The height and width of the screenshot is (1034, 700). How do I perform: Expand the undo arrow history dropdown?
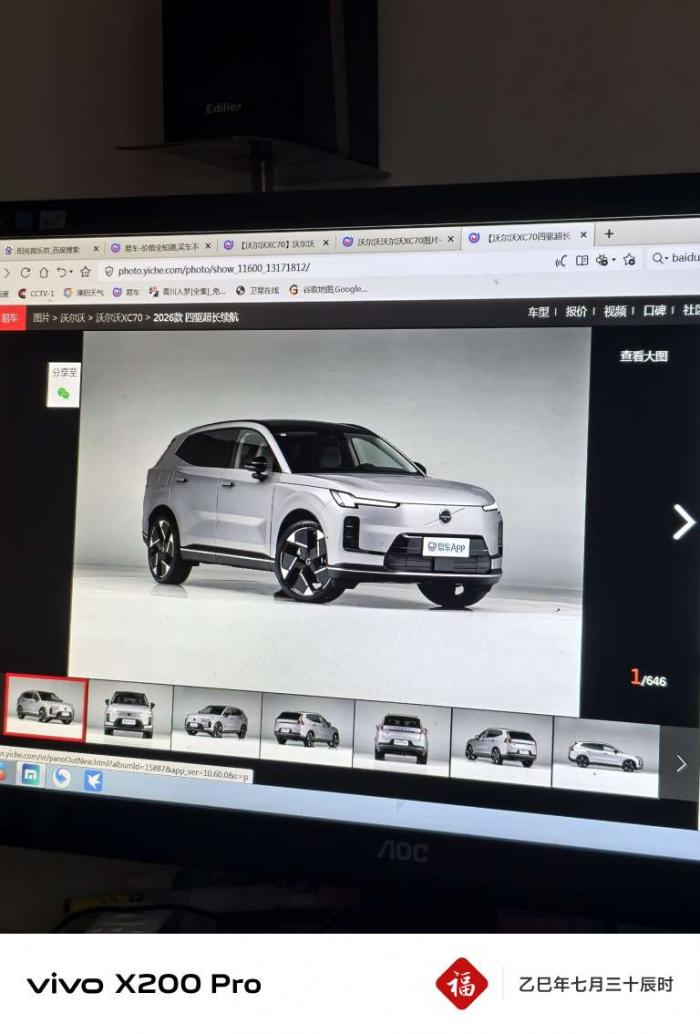[x=71, y=272]
